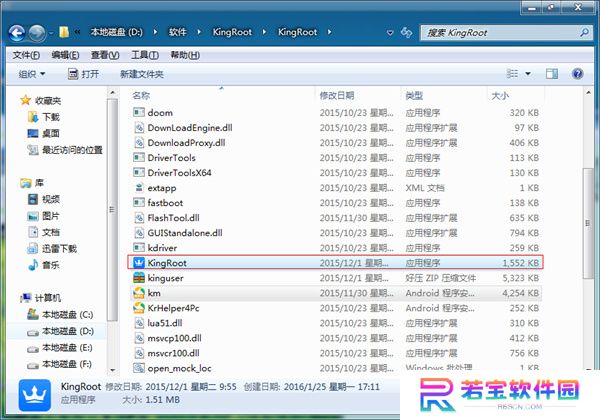The width and height of the screenshot is (600, 420).
Task: Select 图片 library
Action: (51, 216)
